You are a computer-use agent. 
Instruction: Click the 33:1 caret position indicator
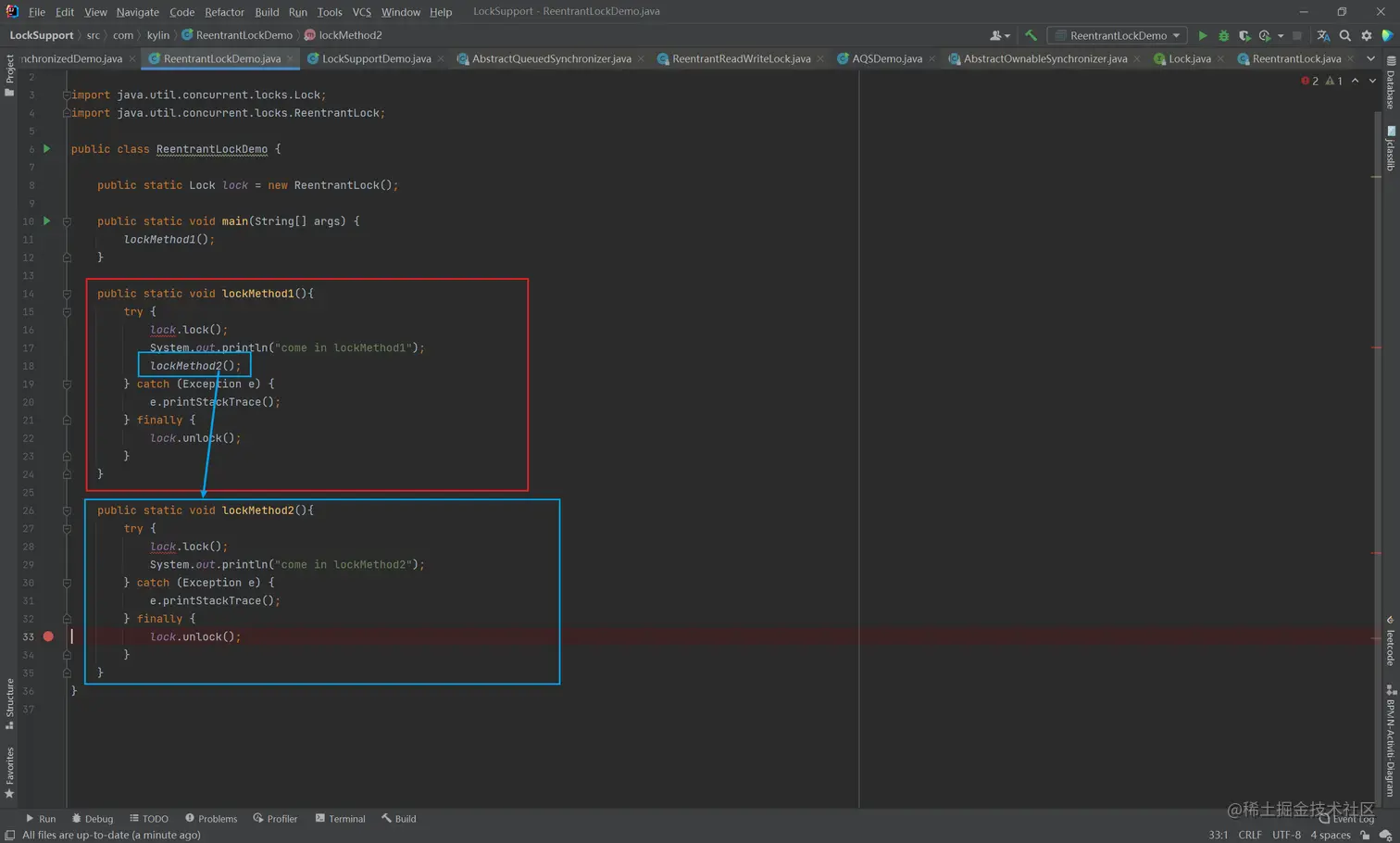click(x=1218, y=835)
